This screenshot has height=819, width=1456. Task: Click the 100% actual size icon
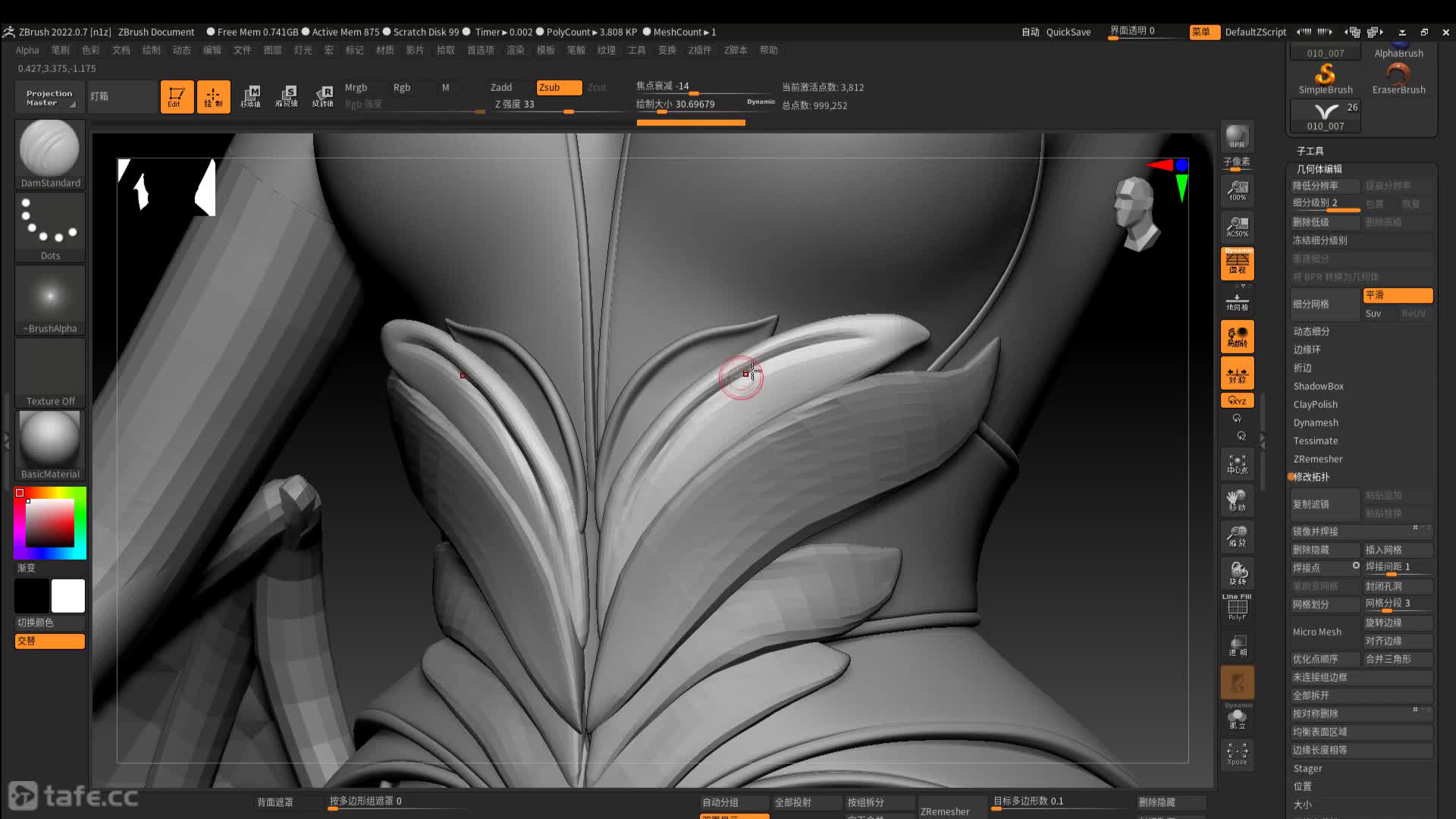point(1237,190)
